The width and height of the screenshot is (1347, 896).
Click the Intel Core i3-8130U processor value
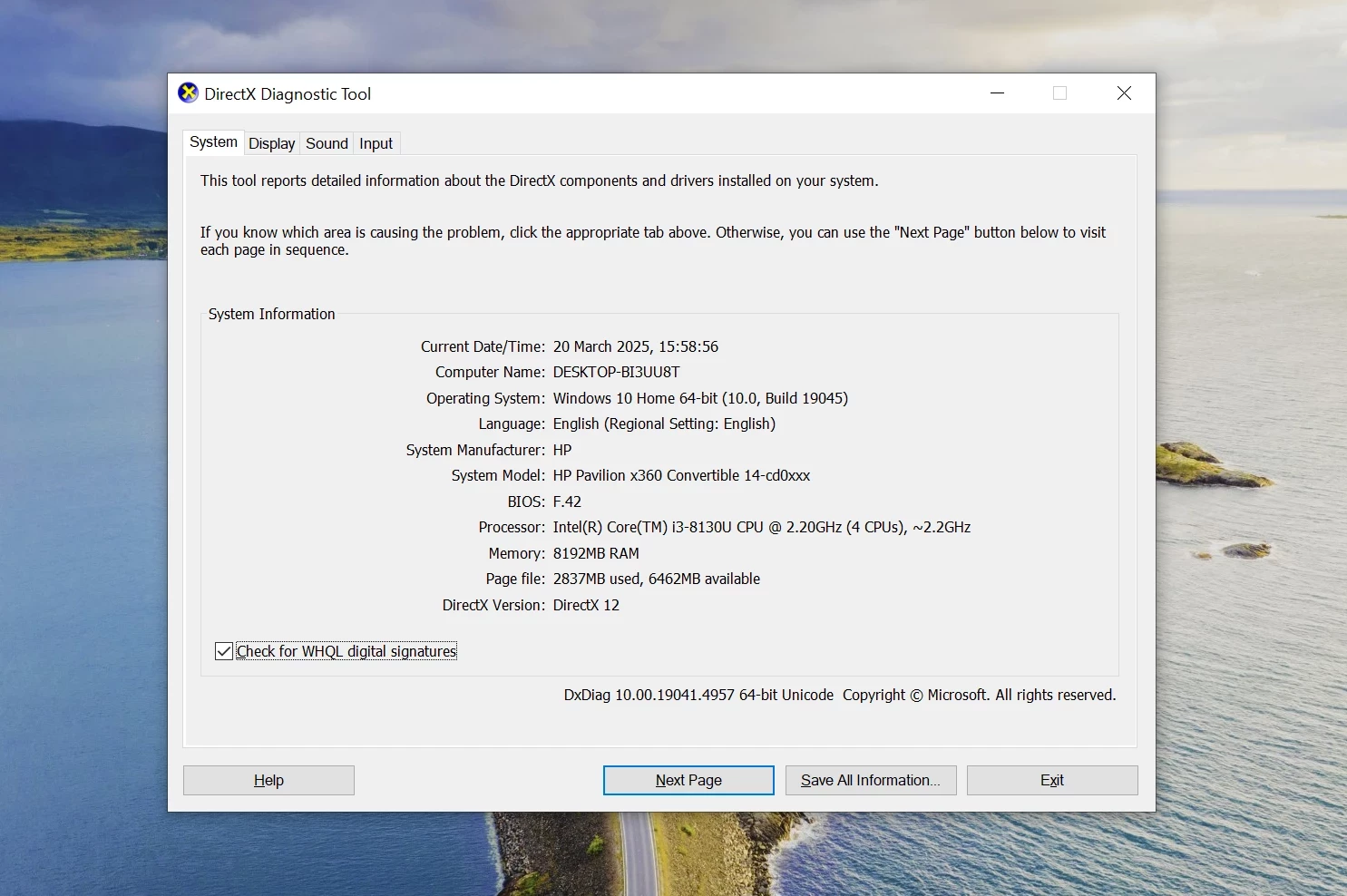(761, 527)
